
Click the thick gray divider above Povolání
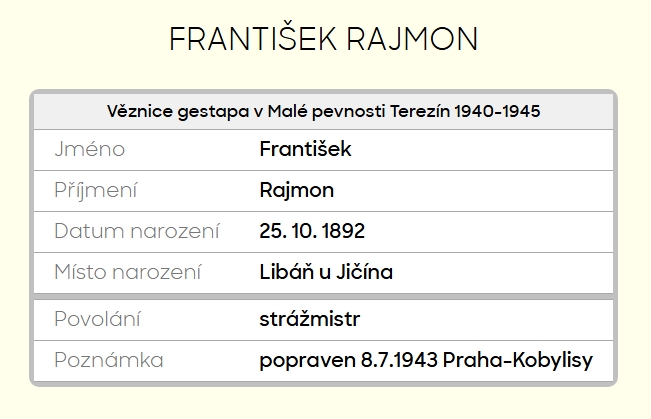(x=324, y=296)
